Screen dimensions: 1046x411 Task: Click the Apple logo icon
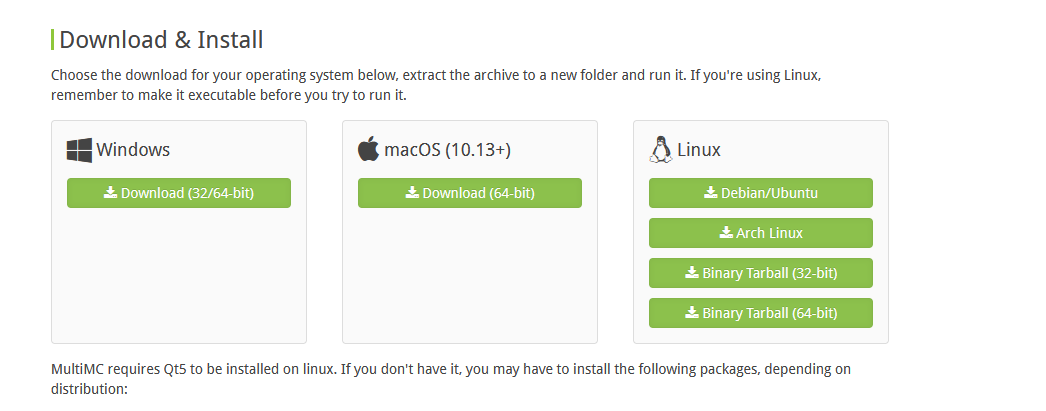coord(369,150)
